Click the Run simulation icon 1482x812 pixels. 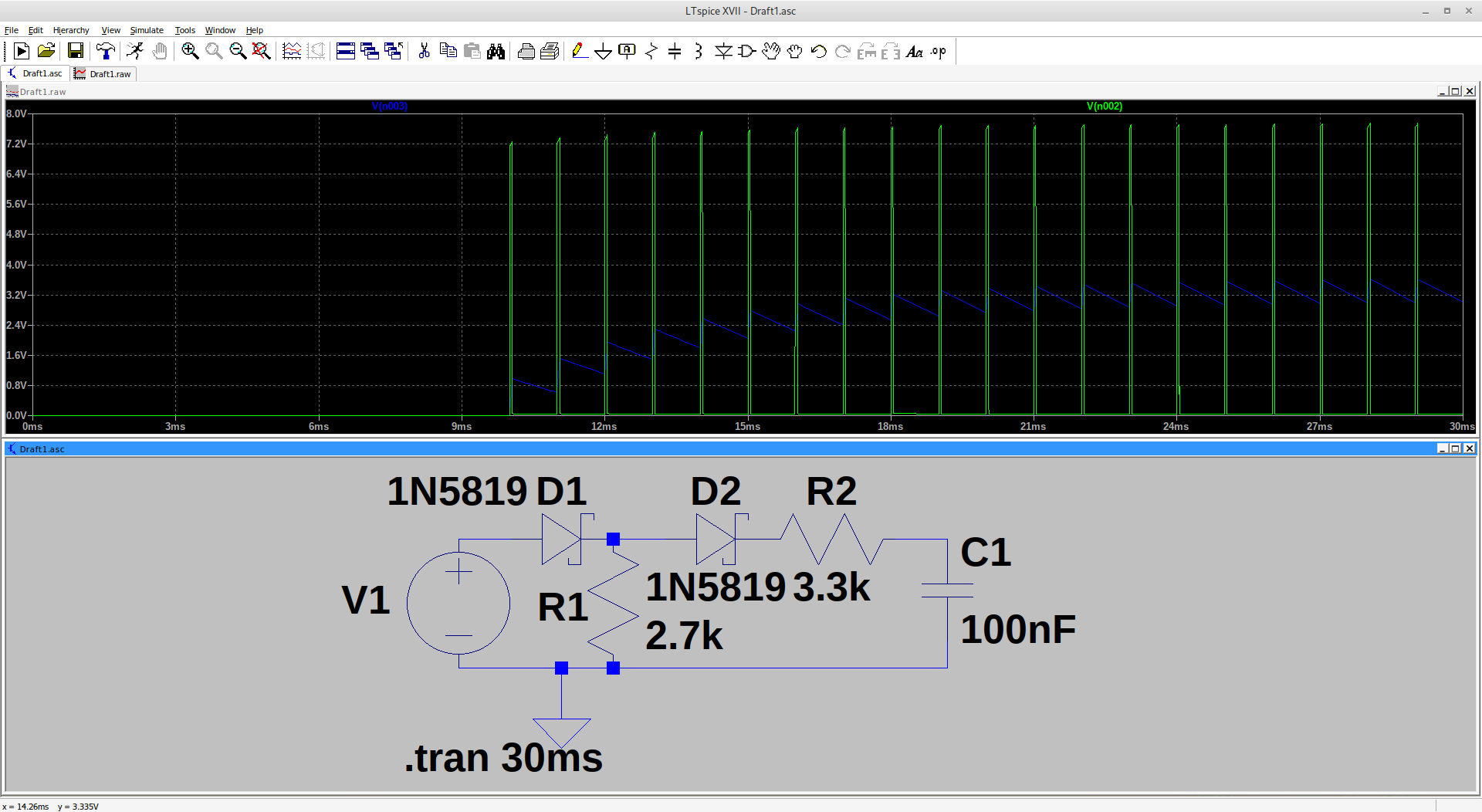(135, 52)
